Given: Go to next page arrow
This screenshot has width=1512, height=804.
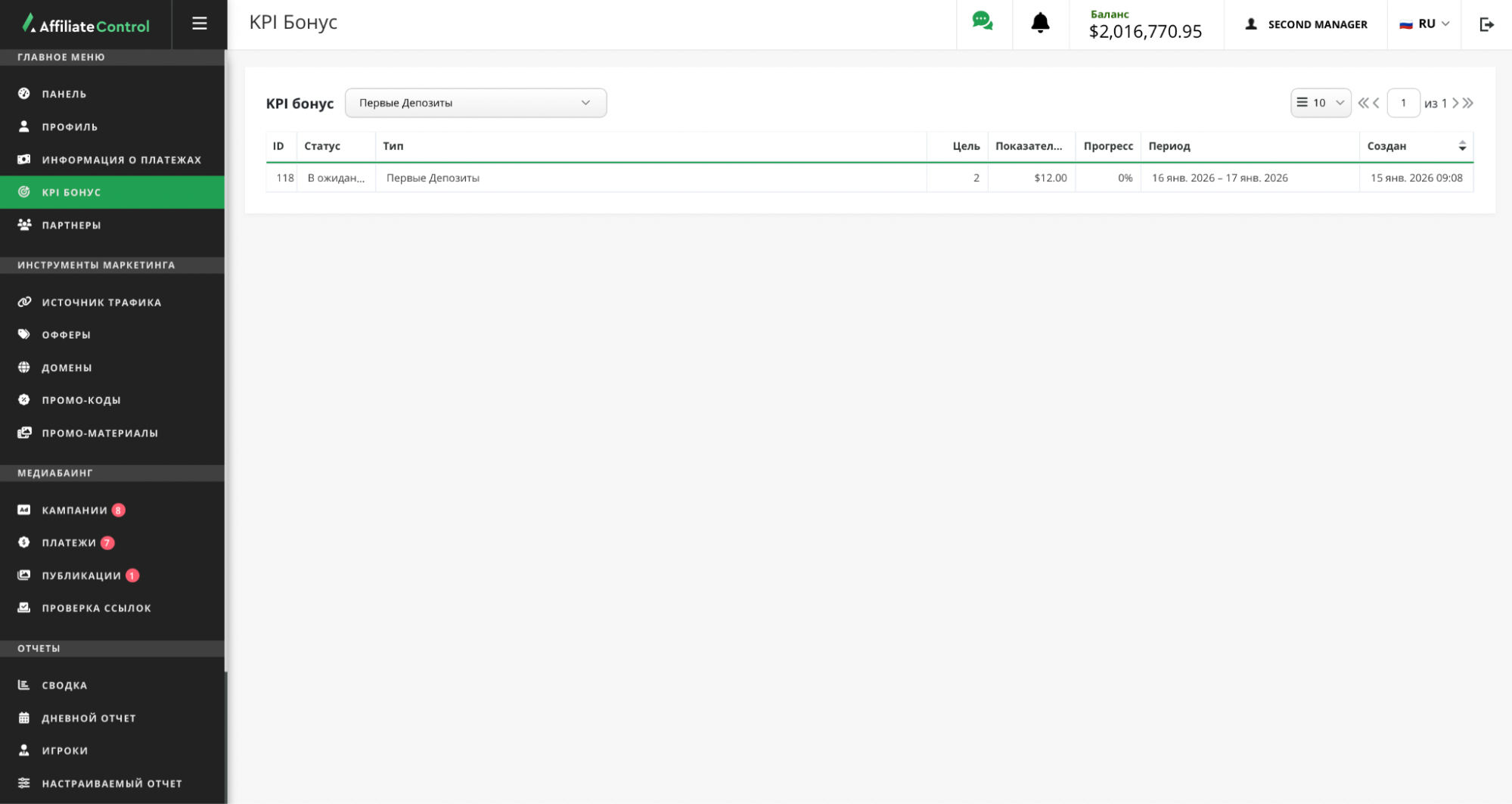Looking at the screenshot, I should (x=1455, y=103).
